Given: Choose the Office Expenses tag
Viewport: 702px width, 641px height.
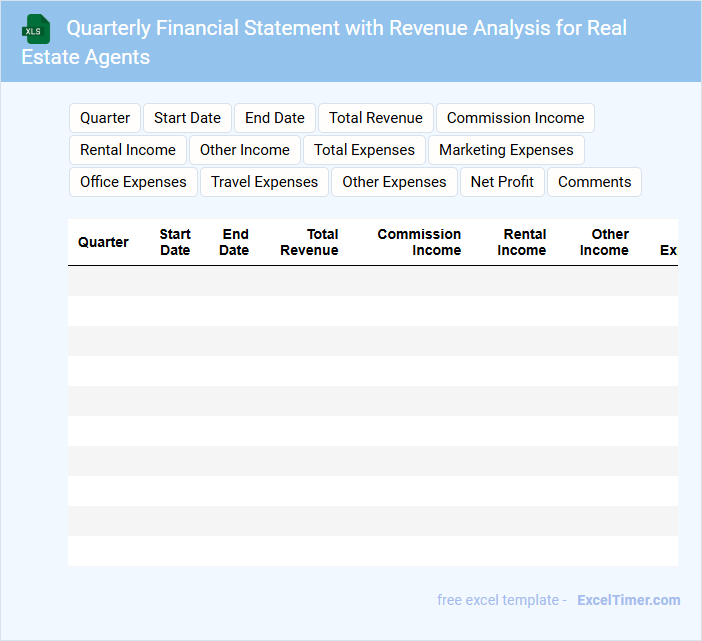Looking at the screenshot, I should (x=133, y=182).
